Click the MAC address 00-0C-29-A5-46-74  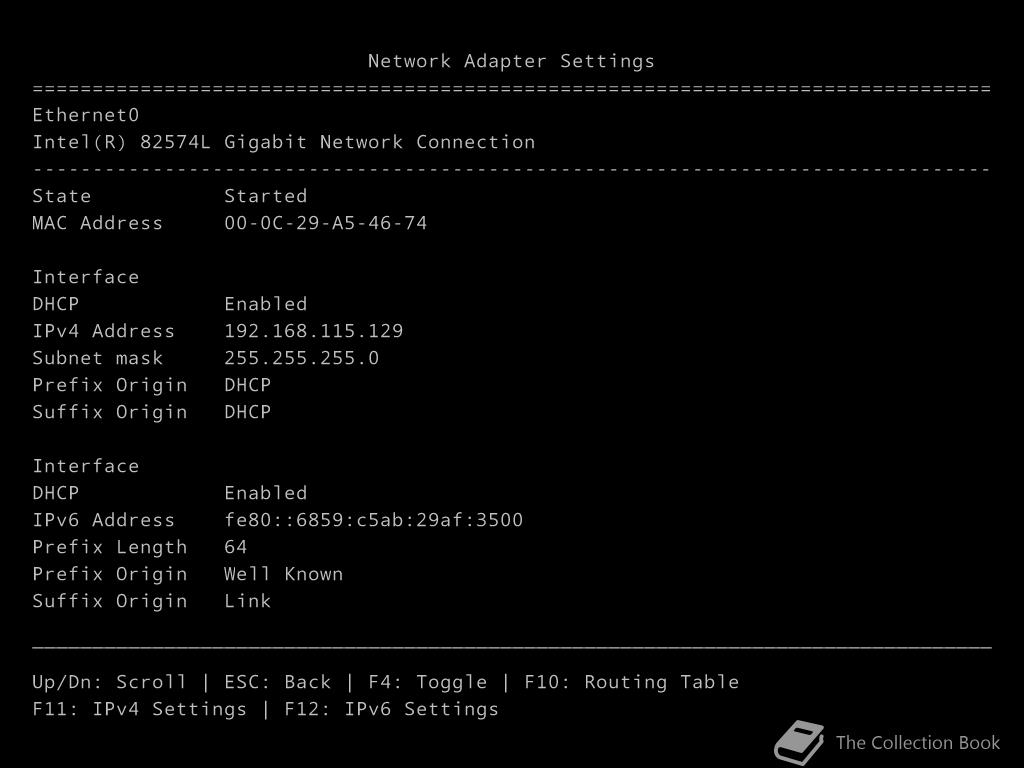click(325, 223)
